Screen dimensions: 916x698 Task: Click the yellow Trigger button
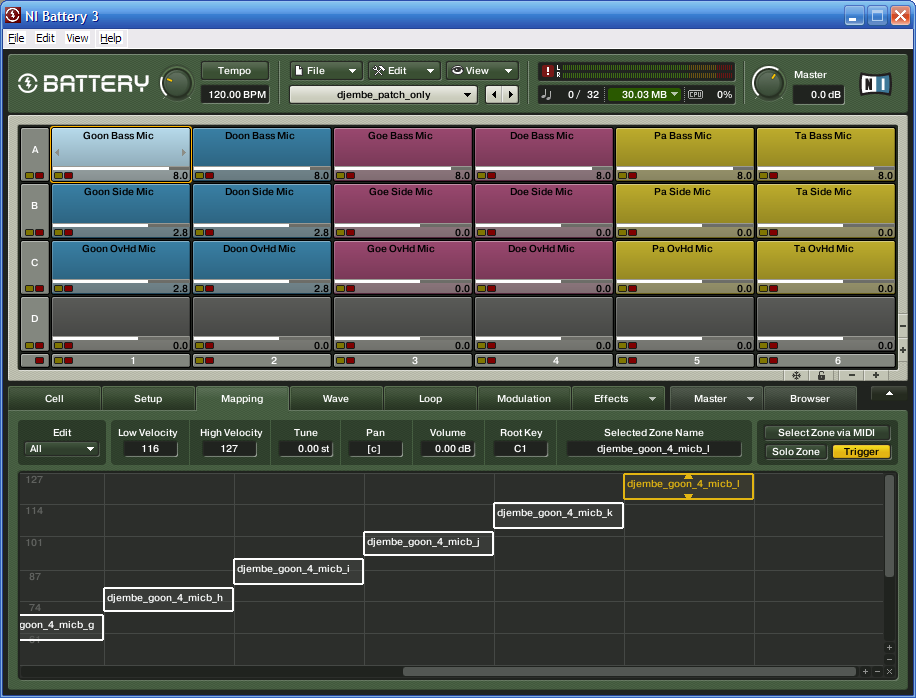(861, 452)
